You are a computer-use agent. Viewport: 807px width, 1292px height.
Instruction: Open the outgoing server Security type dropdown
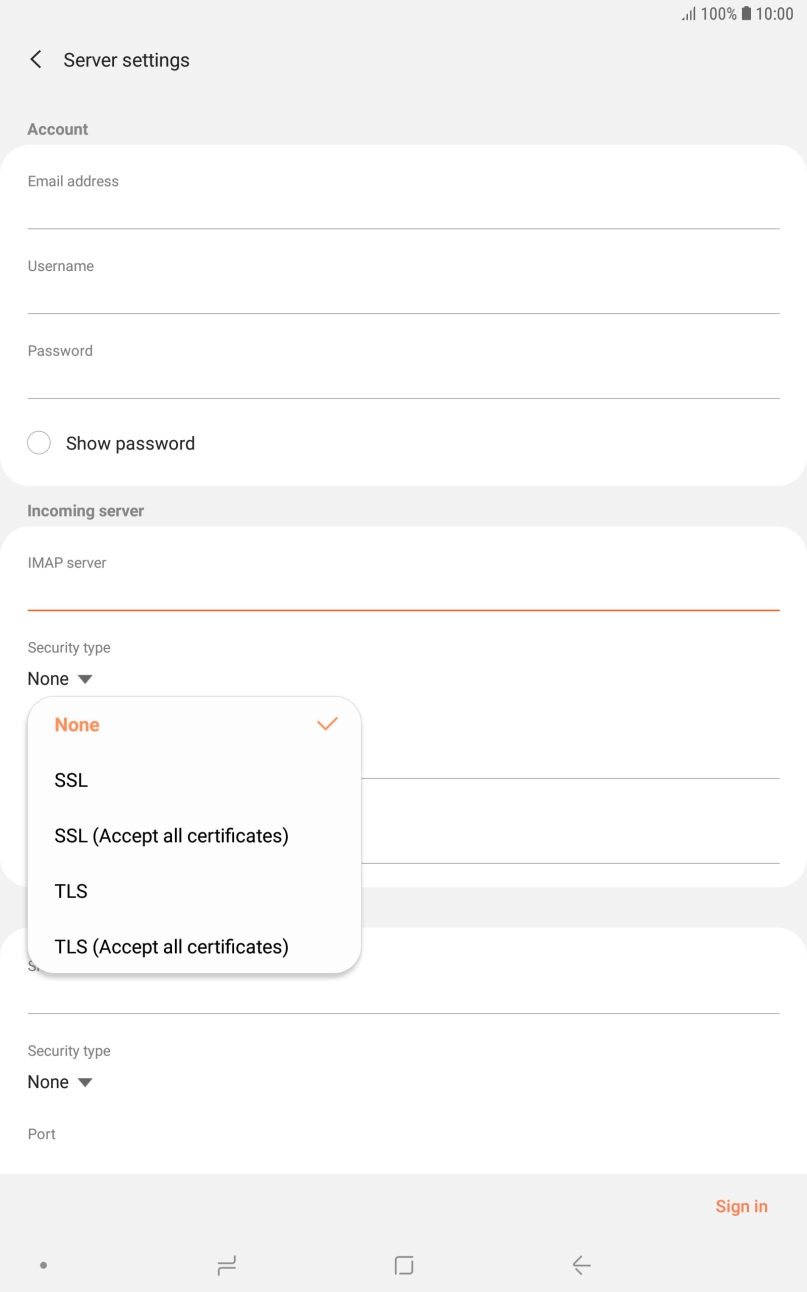pyautogui.click(x=60, y=1081)
